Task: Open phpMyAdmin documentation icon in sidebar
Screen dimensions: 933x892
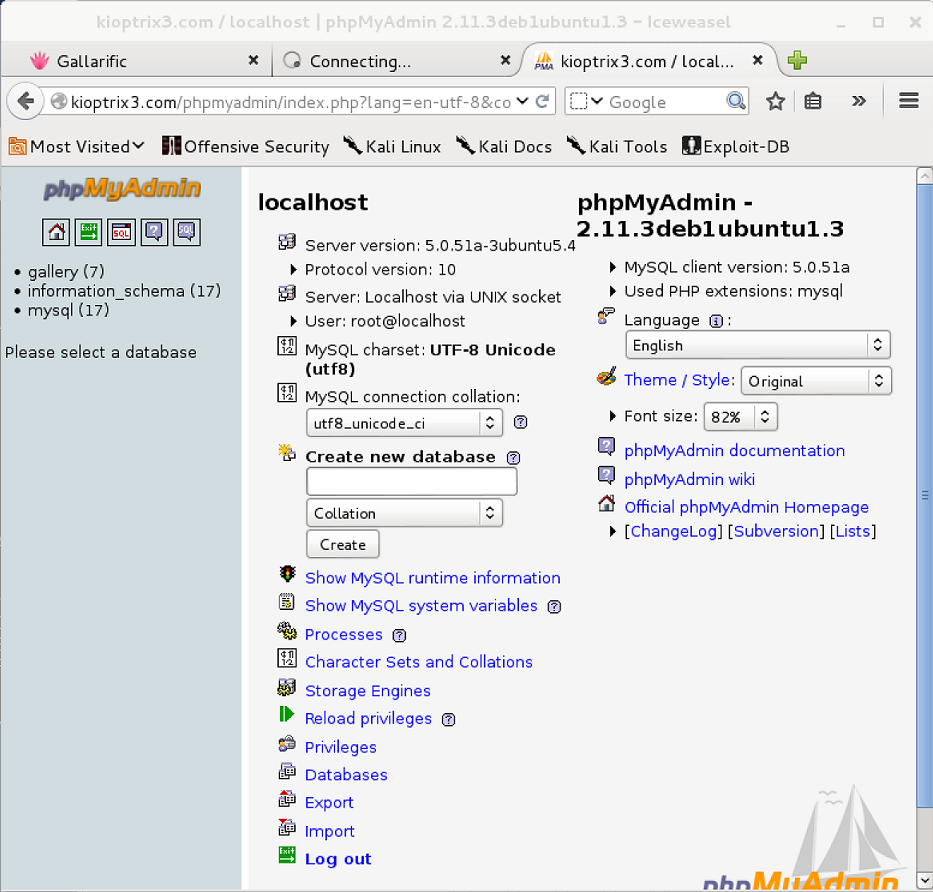Action: click(154, 231)
